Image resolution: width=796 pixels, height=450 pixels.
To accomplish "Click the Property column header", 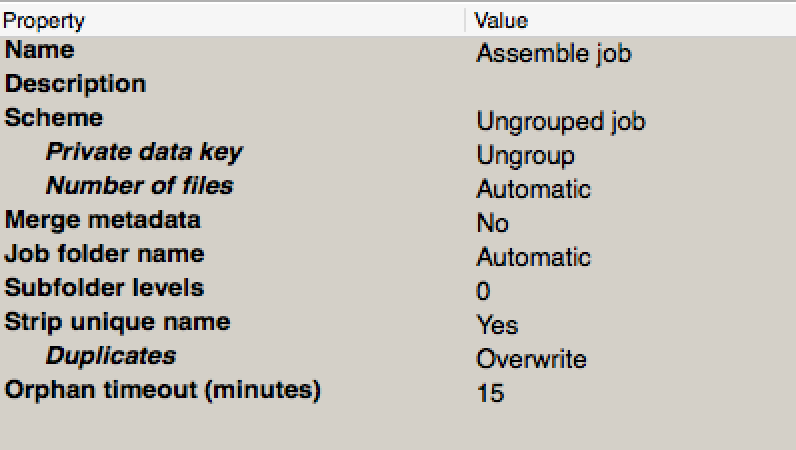I will coord(44,20).
